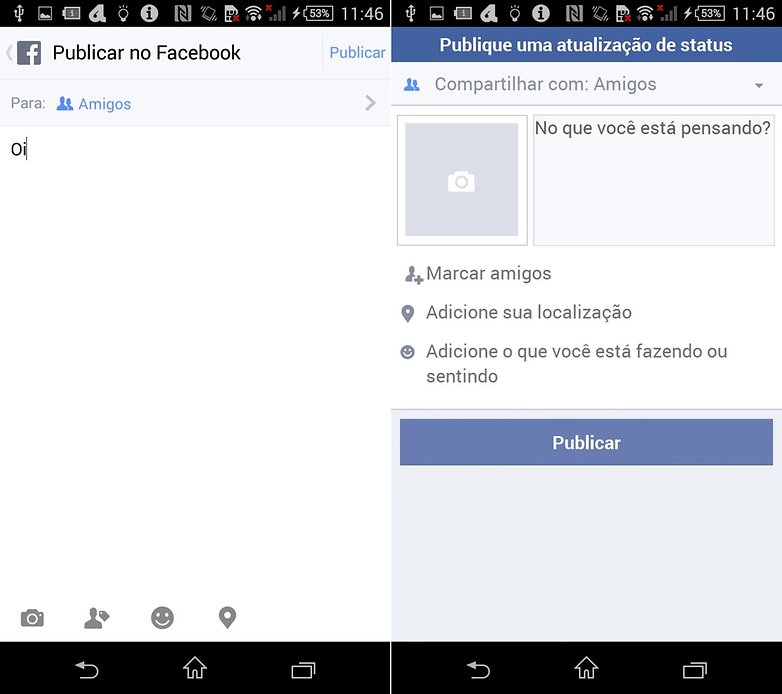
Task: Tap the camera icon in bottom toolbar
Action: [x=32, y=618]
